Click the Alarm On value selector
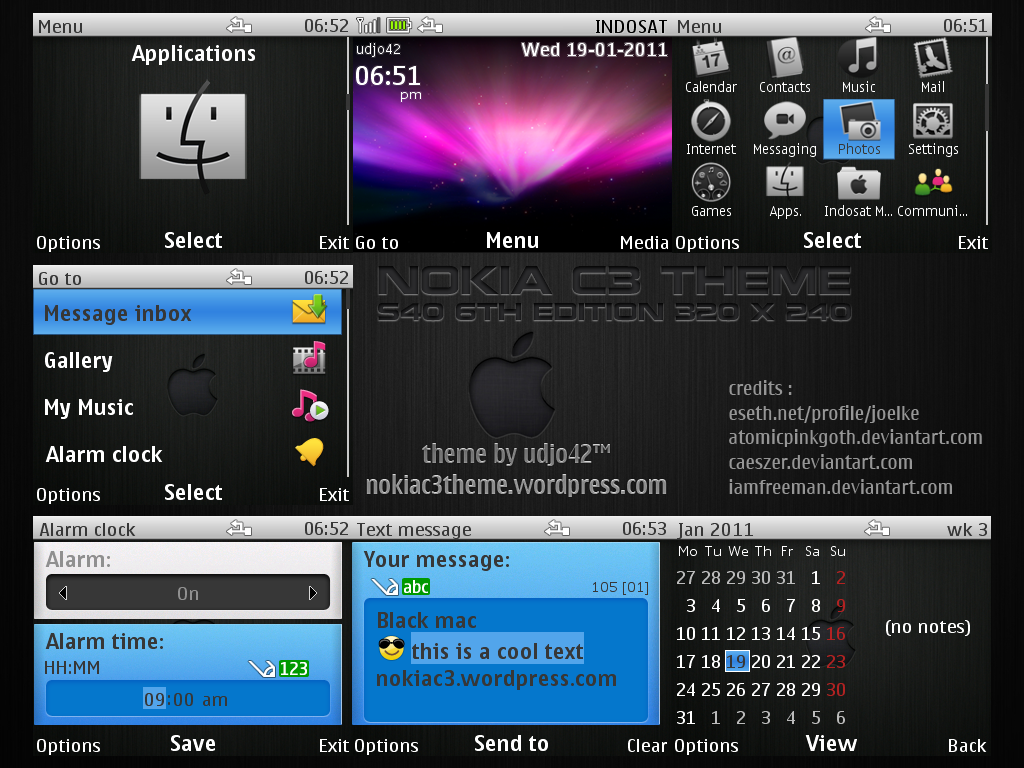 [x=188, y=593]
